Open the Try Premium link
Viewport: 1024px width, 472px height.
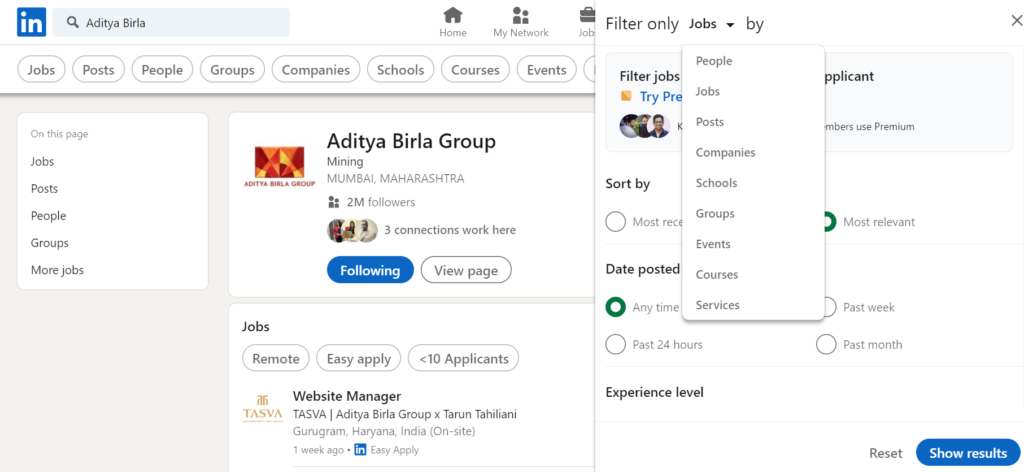point(661,97)
